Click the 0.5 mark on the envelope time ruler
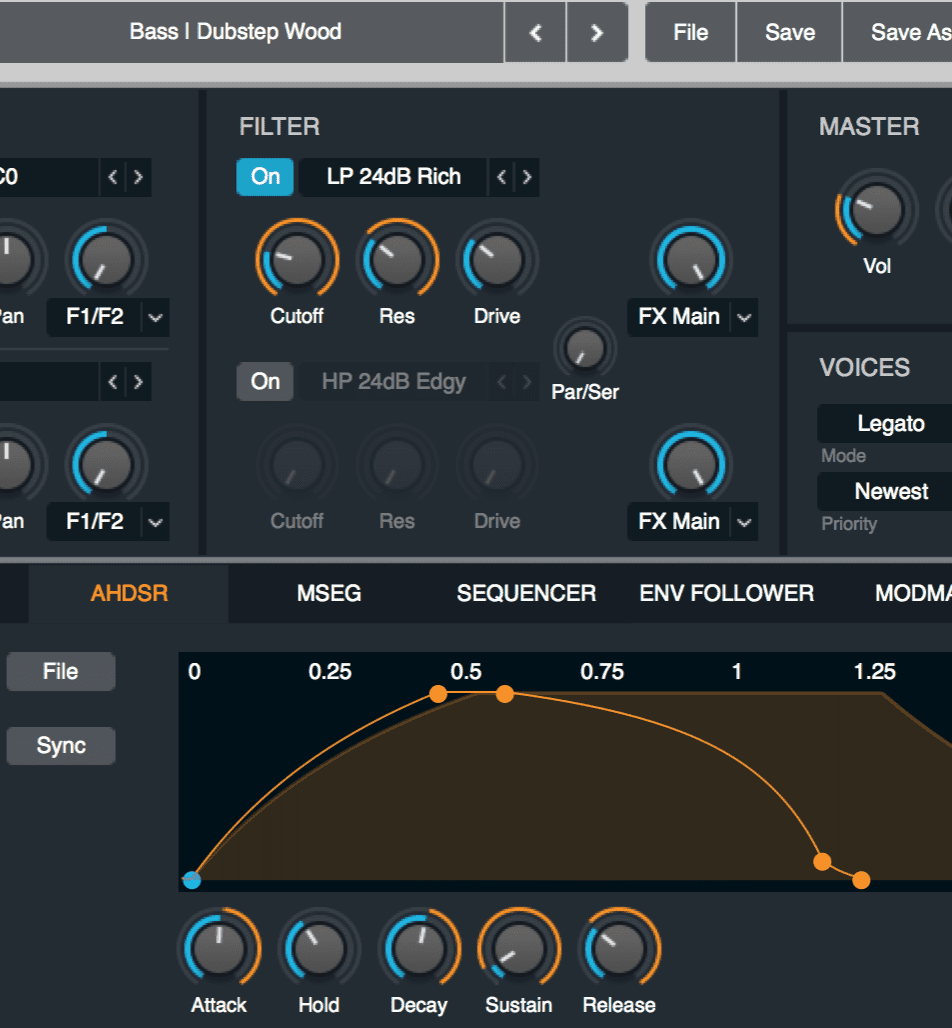 [466, 671]
